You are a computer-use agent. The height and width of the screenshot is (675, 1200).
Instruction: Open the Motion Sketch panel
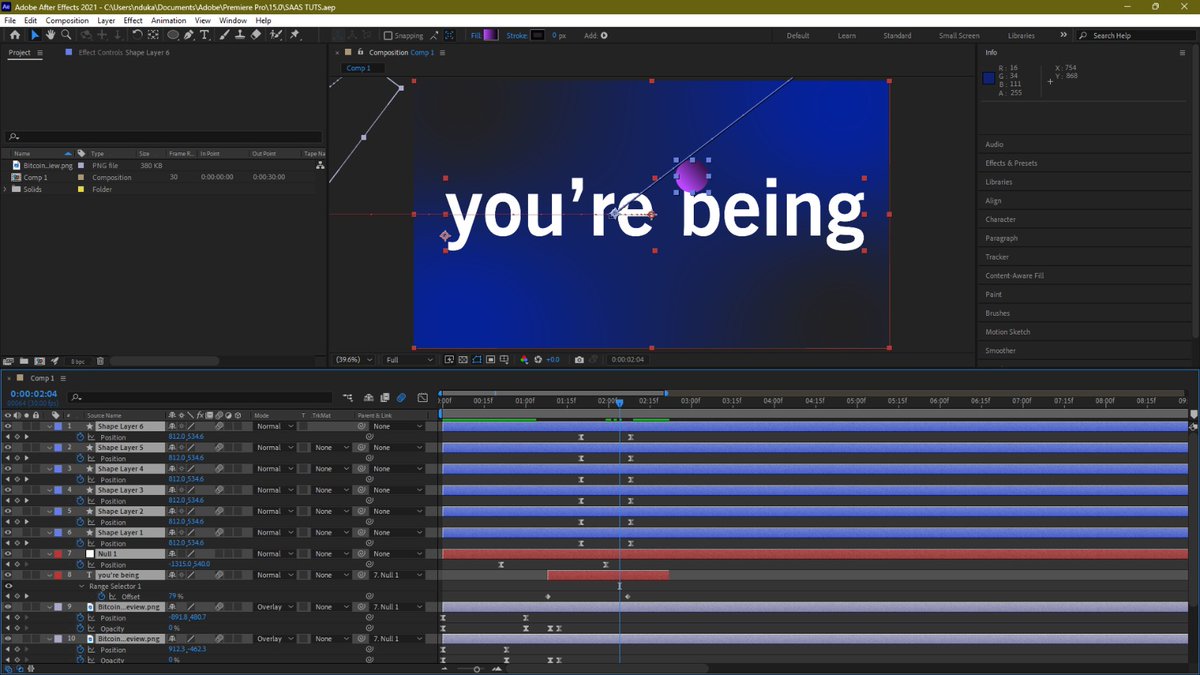1007,332
